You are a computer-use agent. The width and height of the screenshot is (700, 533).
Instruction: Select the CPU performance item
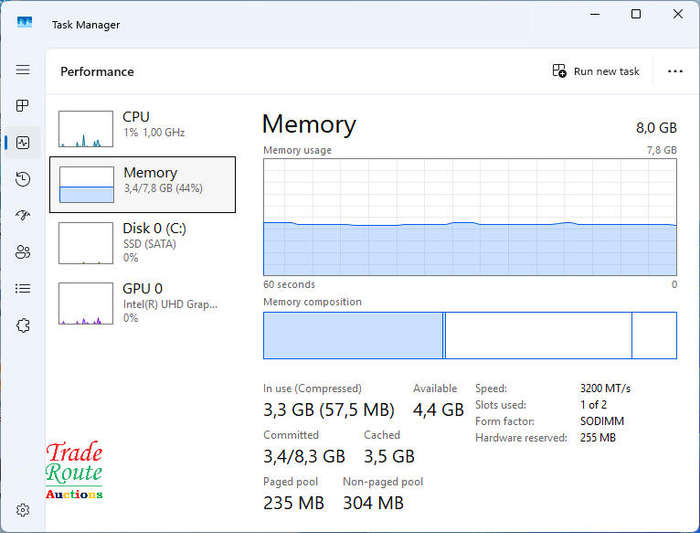pyautogui.click(x=142, y=129)
